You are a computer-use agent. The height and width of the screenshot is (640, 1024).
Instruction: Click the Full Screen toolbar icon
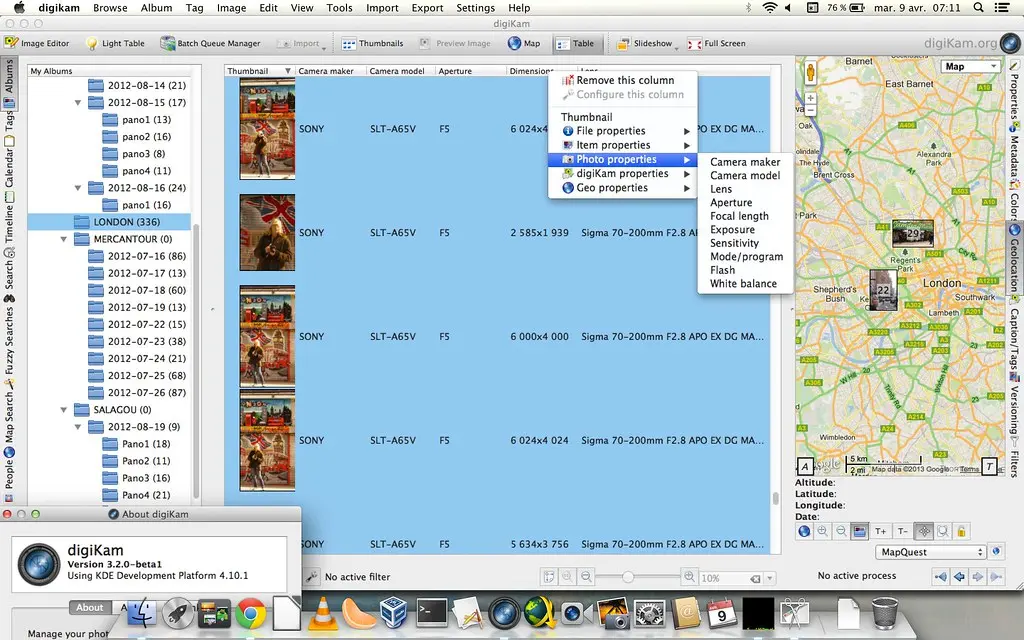tap(717, 44)
